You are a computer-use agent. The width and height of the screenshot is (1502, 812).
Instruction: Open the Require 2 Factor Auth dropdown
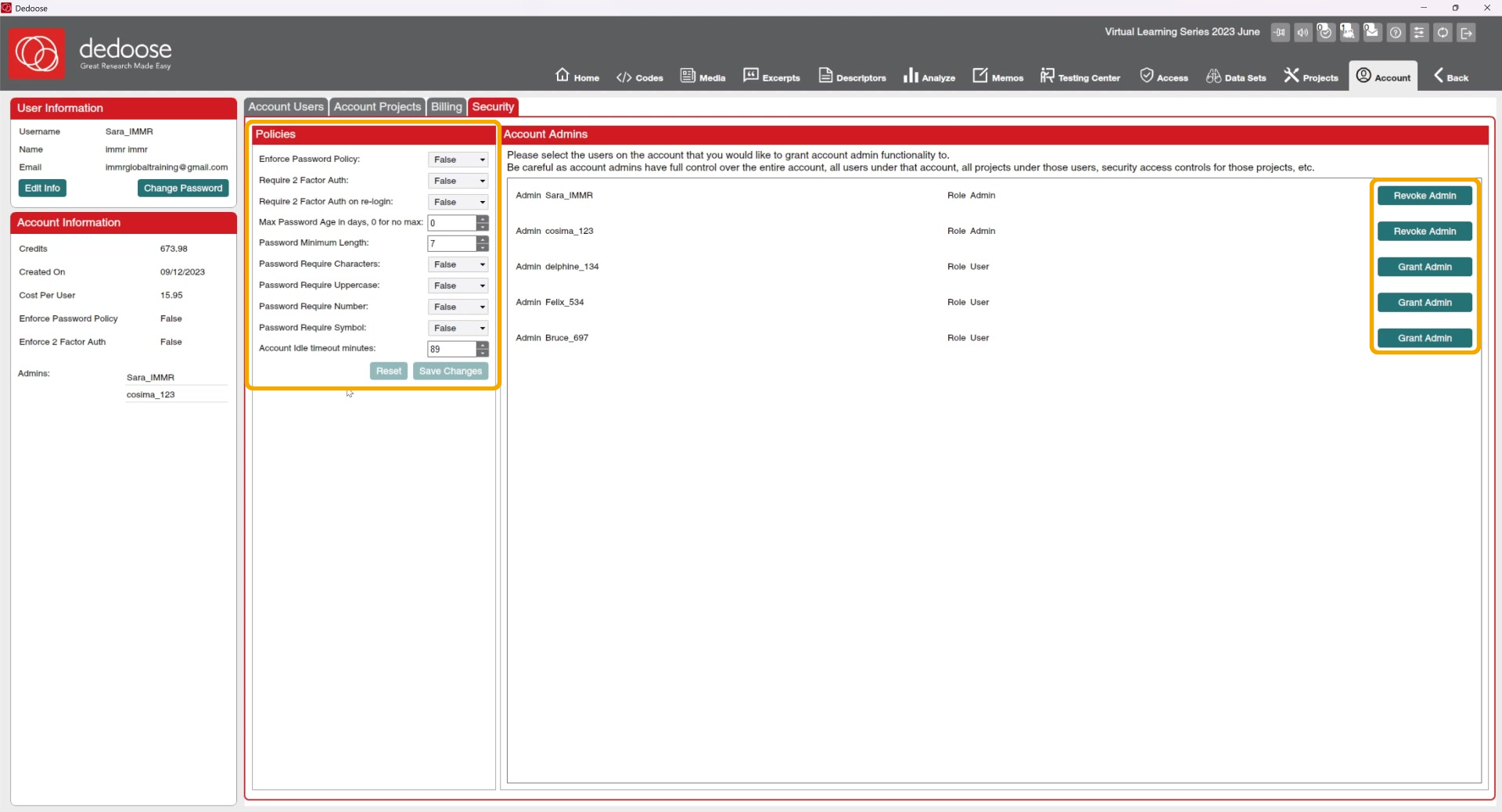458,181
